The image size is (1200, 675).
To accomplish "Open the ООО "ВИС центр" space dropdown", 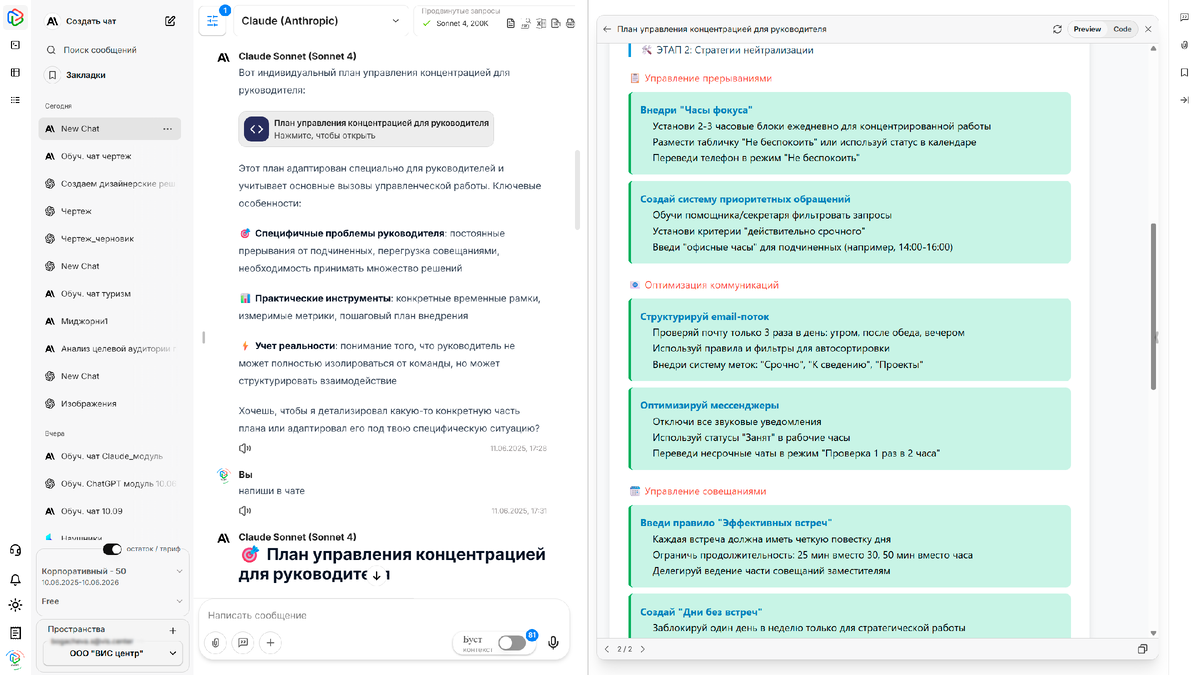I will [x=111, y=653].
